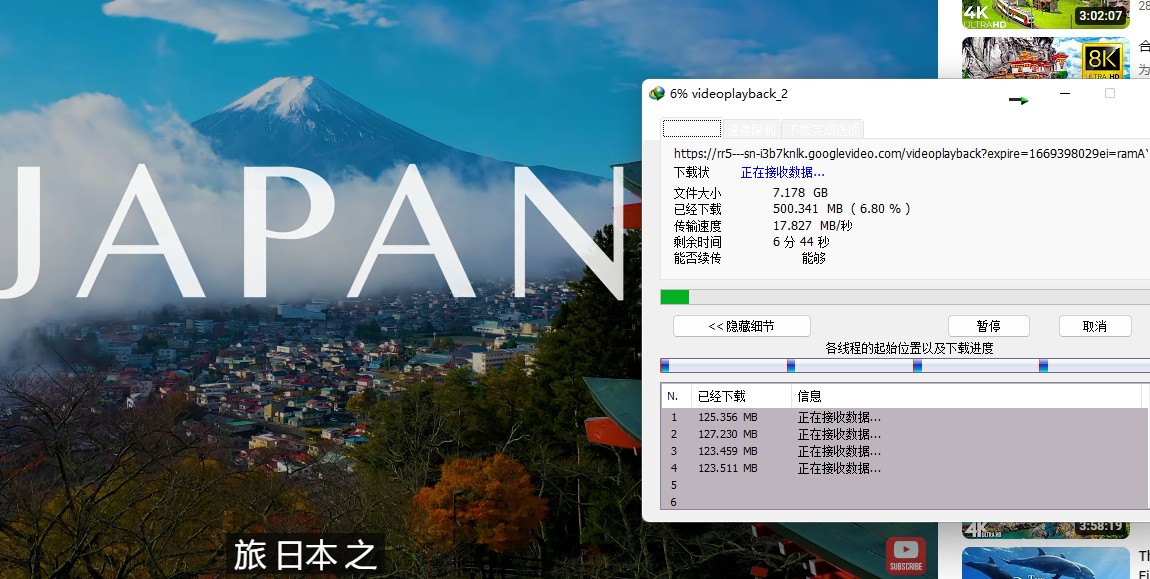Cancel the download with 取消
Image resolution: width=1150 pixels, height=579 pixels.
[1095, 326]
